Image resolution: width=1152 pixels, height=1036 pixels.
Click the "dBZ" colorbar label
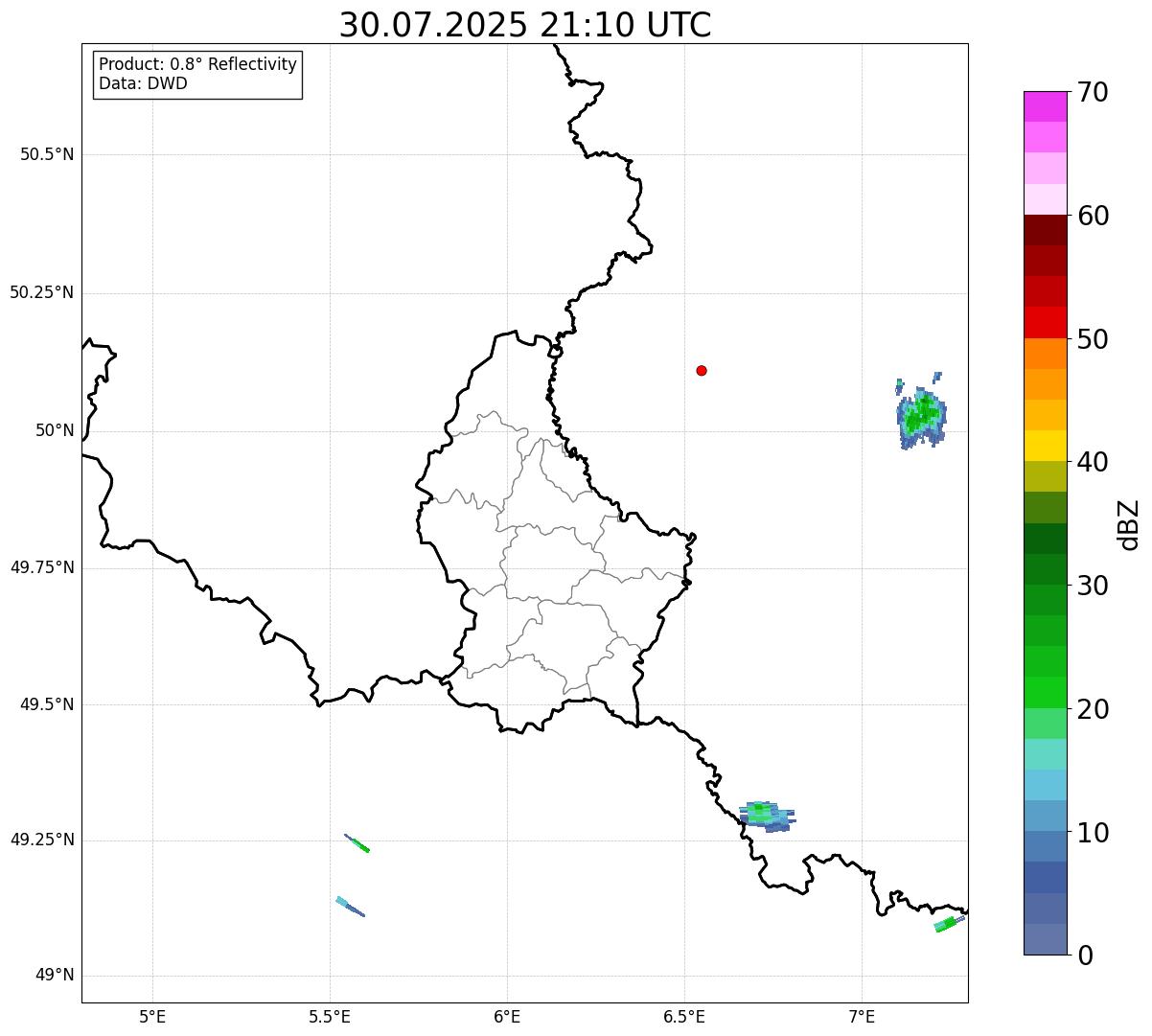(1129, 524)
